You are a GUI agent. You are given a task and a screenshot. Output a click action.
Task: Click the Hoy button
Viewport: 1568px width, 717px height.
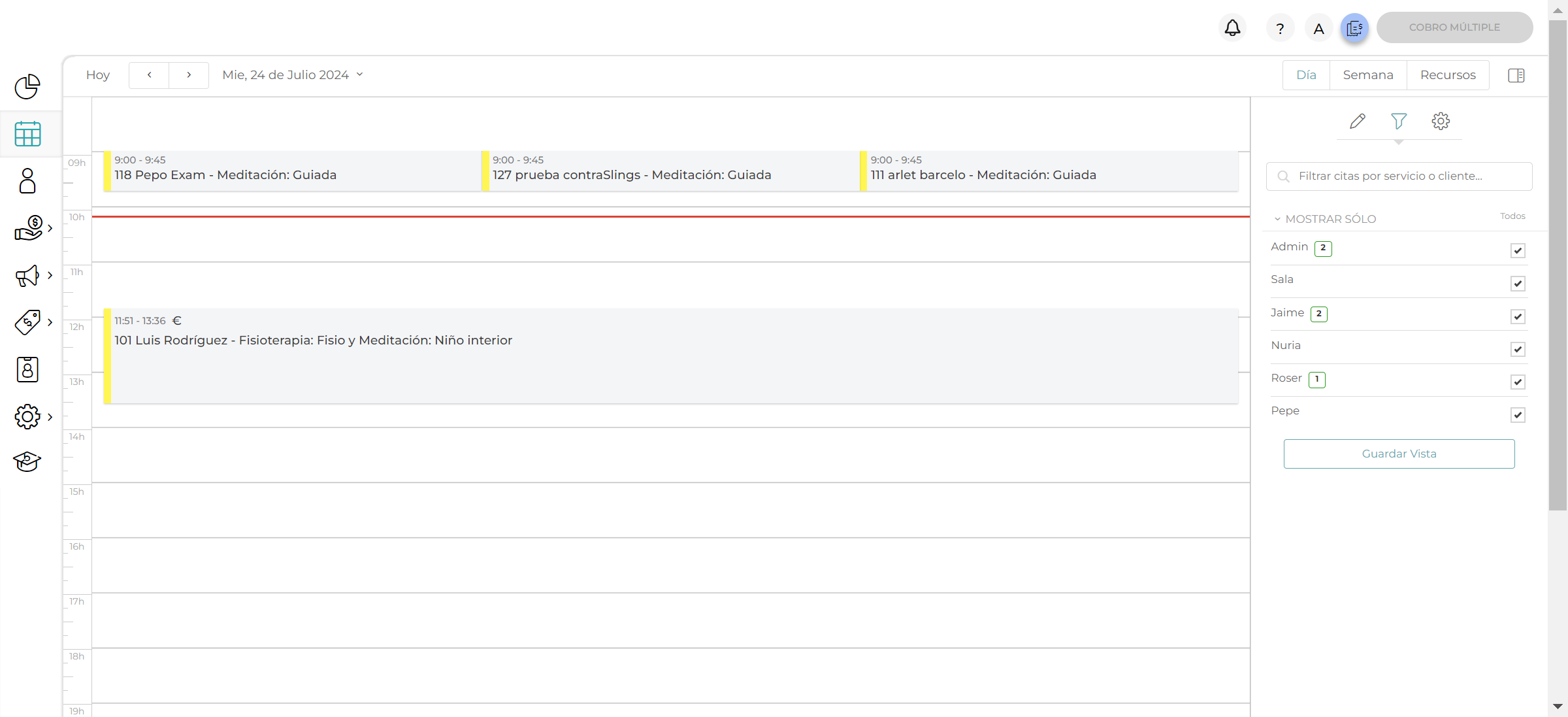(98, 75)
